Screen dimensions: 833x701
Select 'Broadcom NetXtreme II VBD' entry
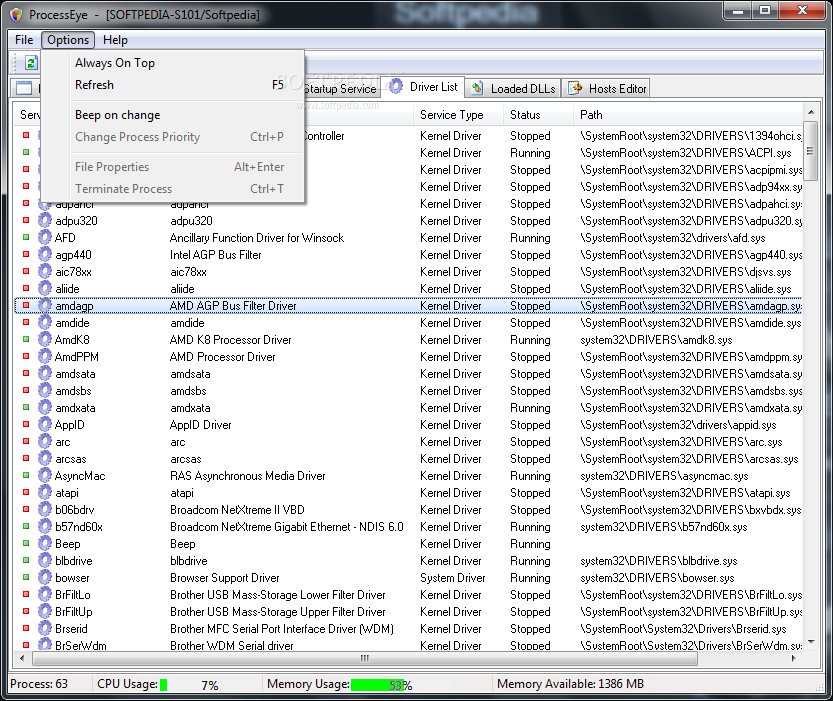[237, 510]
